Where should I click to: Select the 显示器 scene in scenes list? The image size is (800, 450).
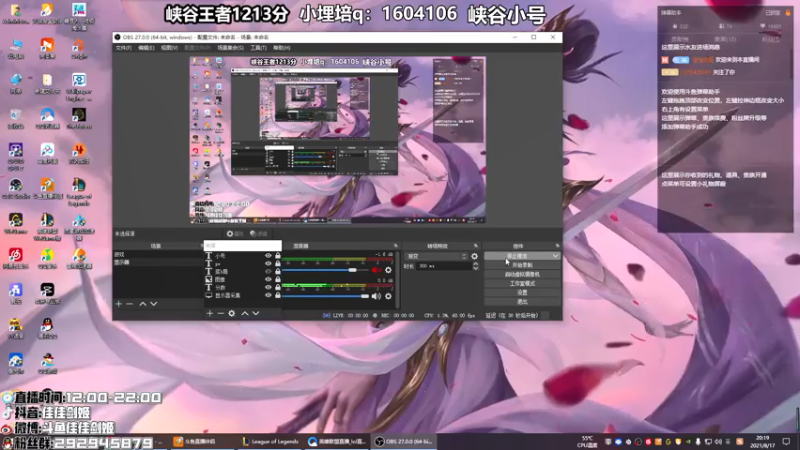tap(158, 262)
